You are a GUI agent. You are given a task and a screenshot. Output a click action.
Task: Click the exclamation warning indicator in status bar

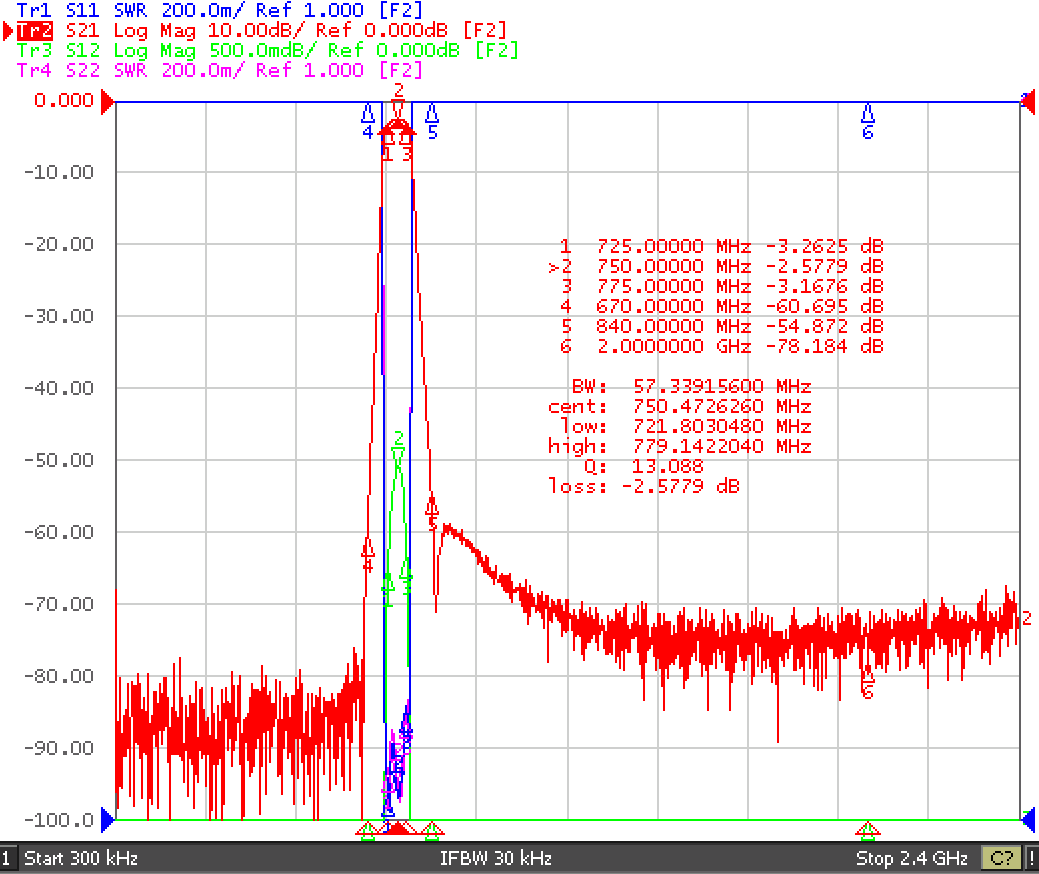click(1031, 858)
